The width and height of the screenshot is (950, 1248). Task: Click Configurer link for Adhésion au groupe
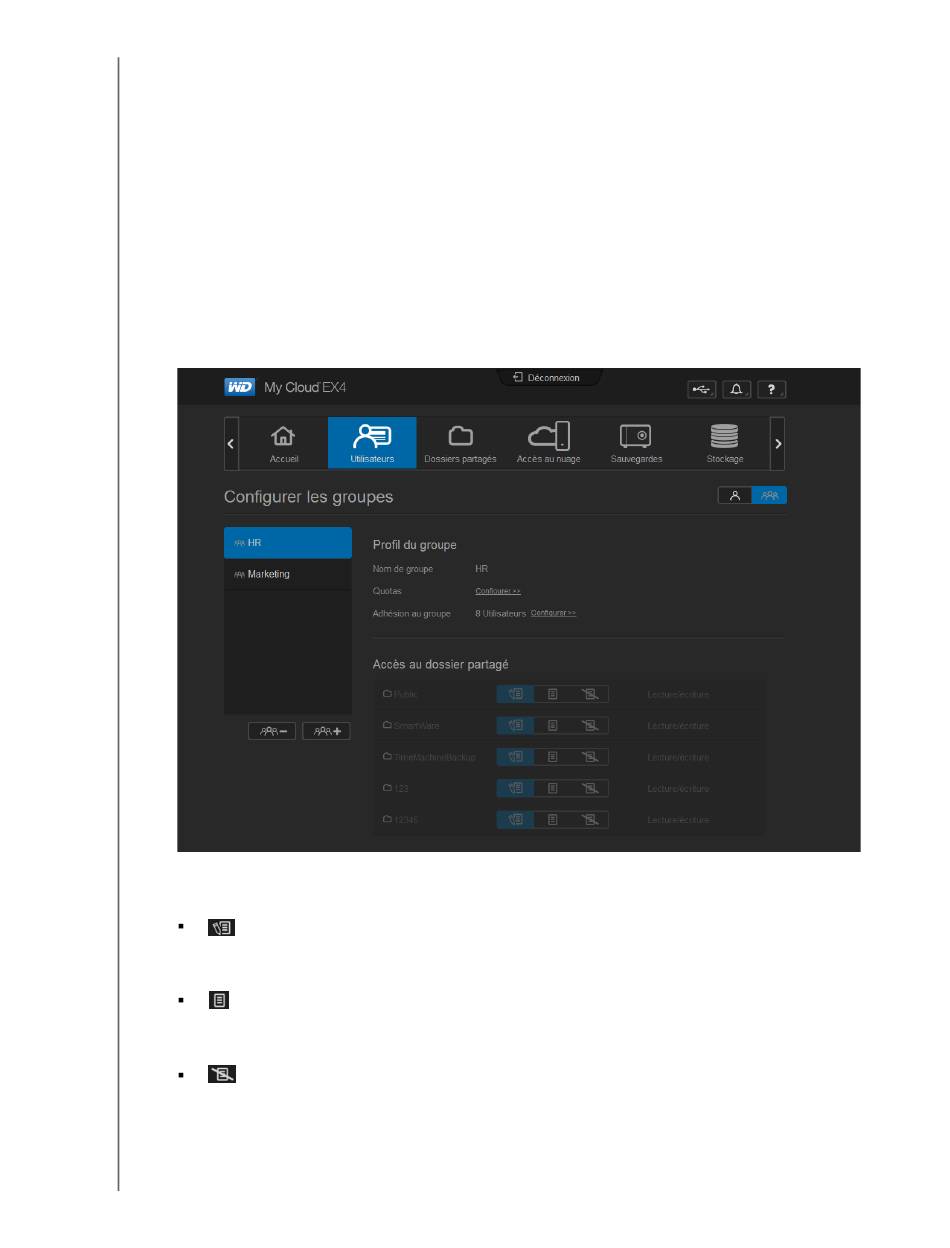pos(553,613)
